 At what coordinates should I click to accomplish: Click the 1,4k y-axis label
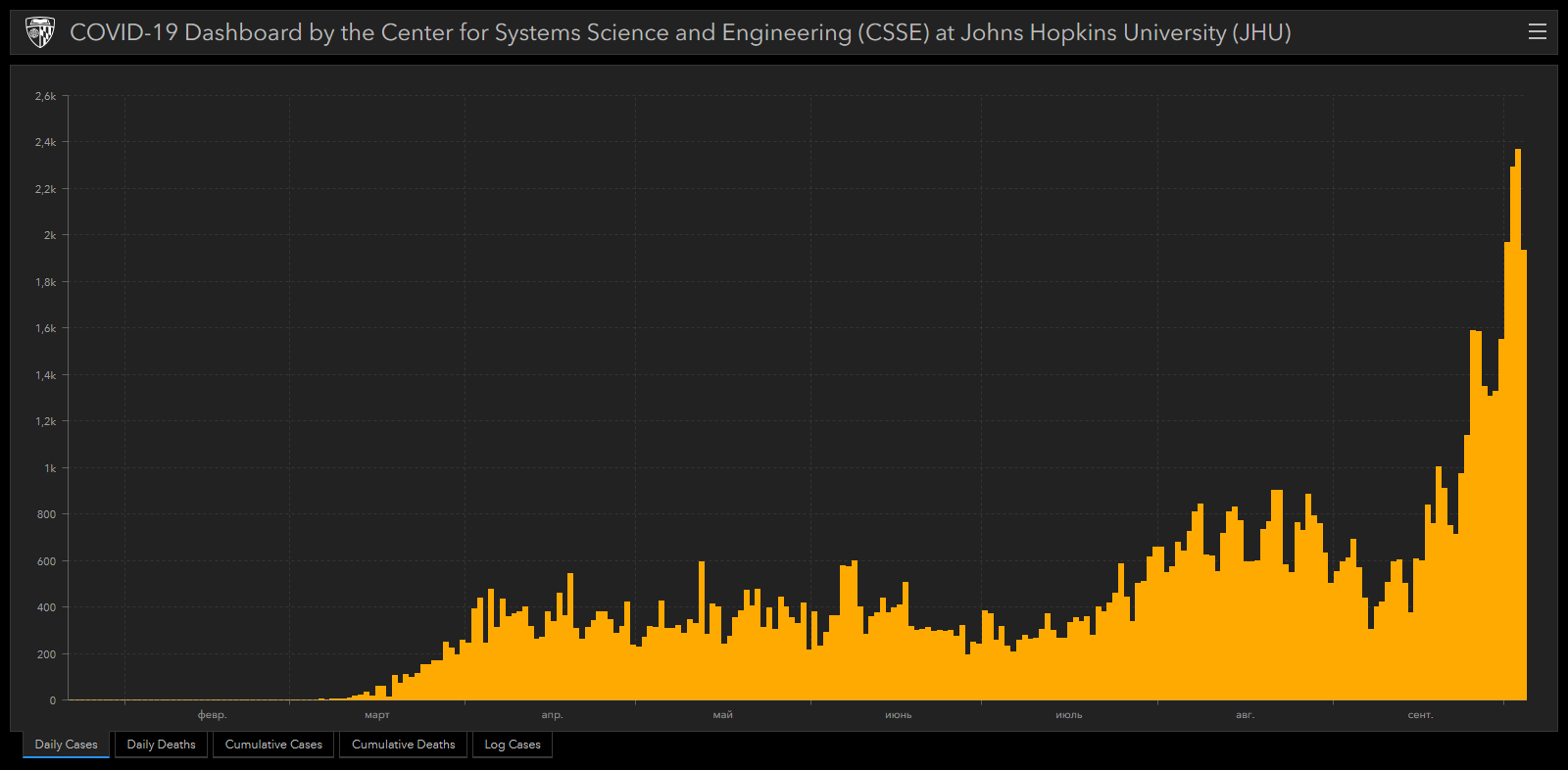pos(46,375)
